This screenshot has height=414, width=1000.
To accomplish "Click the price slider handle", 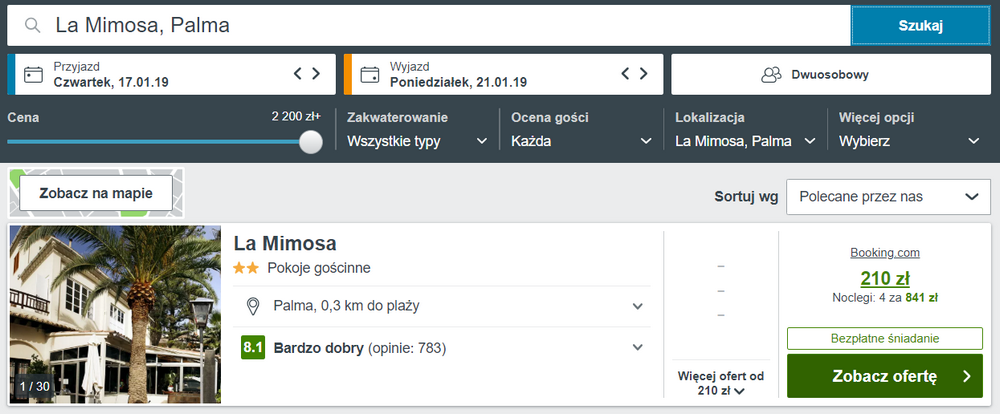I will click(x=311, y=142).
